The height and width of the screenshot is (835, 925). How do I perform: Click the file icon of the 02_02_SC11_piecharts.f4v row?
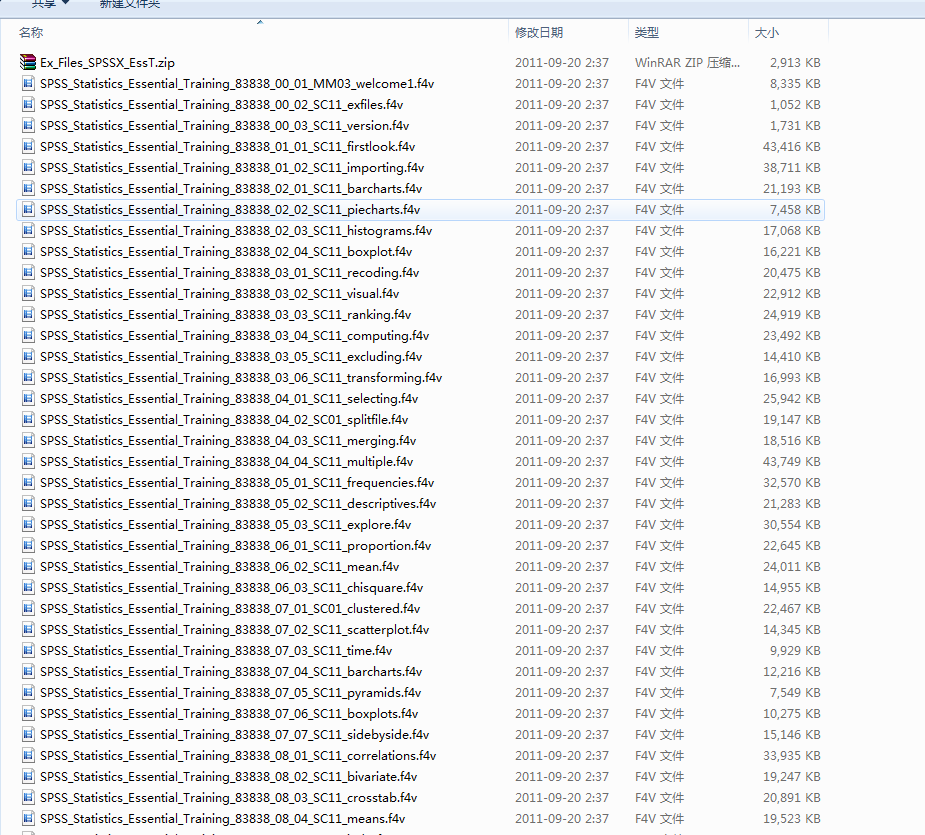click(28, 209)
